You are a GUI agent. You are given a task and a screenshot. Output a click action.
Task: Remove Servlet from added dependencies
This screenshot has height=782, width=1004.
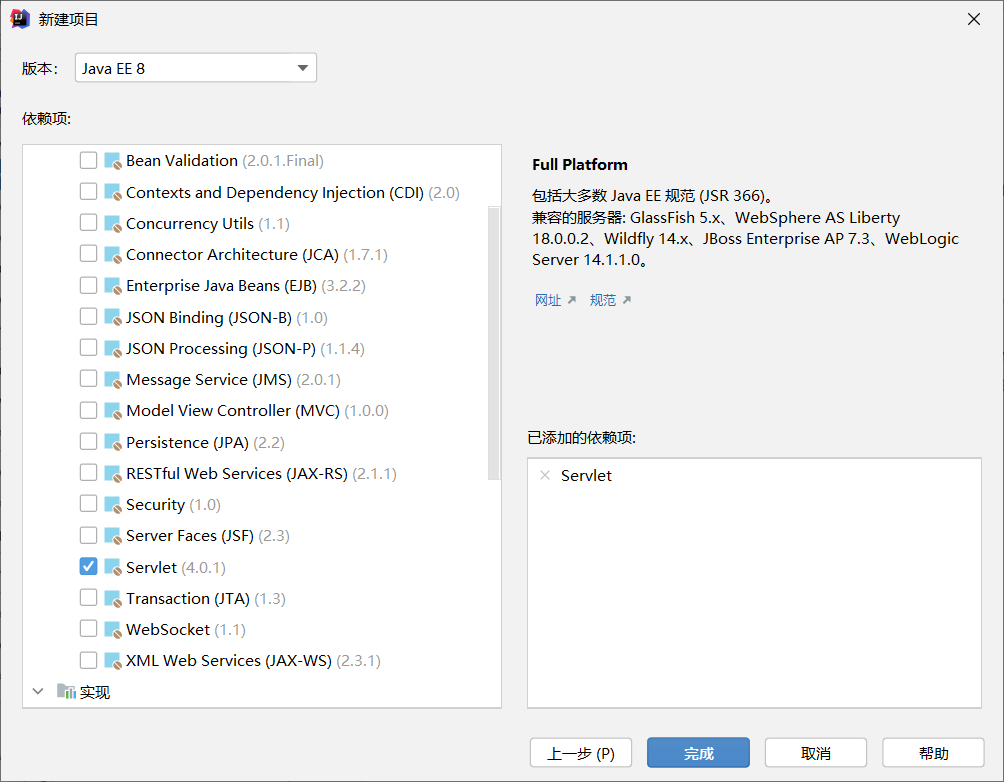(x=545, y=475)
